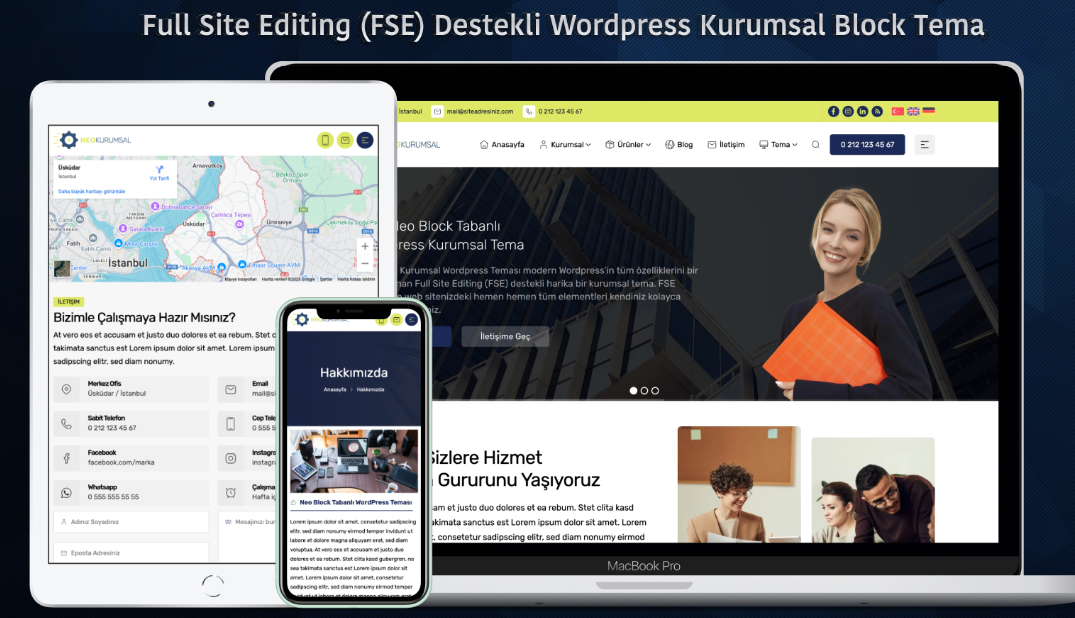Expand the Kurumsal dropdown menu
The width and height of the screenshot is (1075, 618).
[x=565, y=145]
